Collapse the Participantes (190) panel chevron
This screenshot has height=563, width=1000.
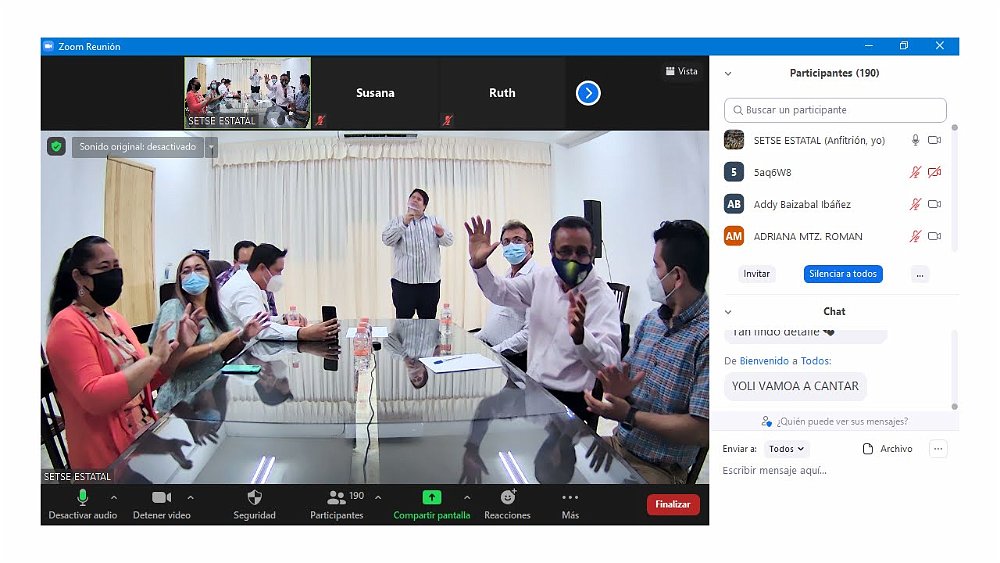(x=728, y=73)
